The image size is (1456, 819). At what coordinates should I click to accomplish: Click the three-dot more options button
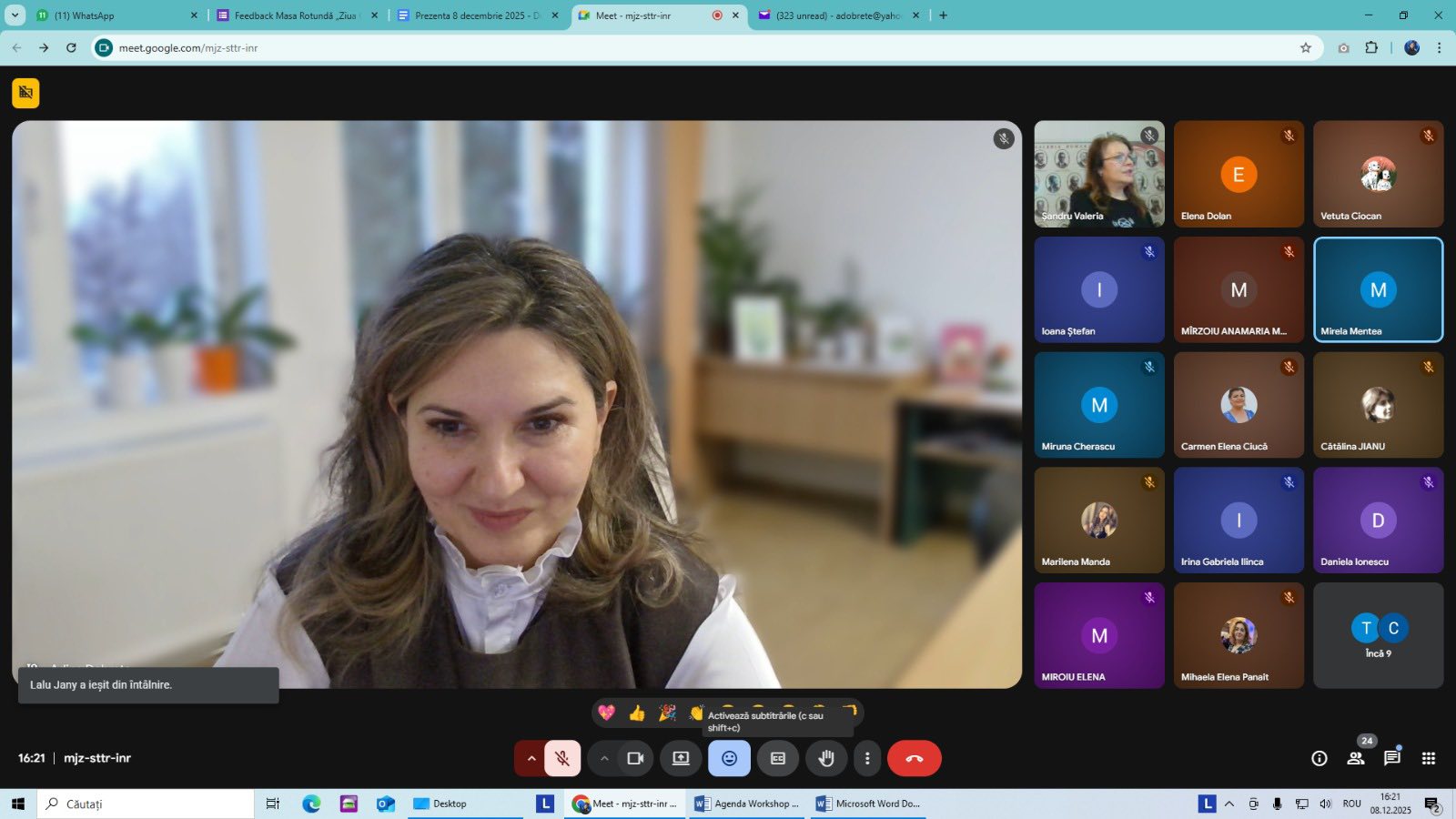pos(867,758)
